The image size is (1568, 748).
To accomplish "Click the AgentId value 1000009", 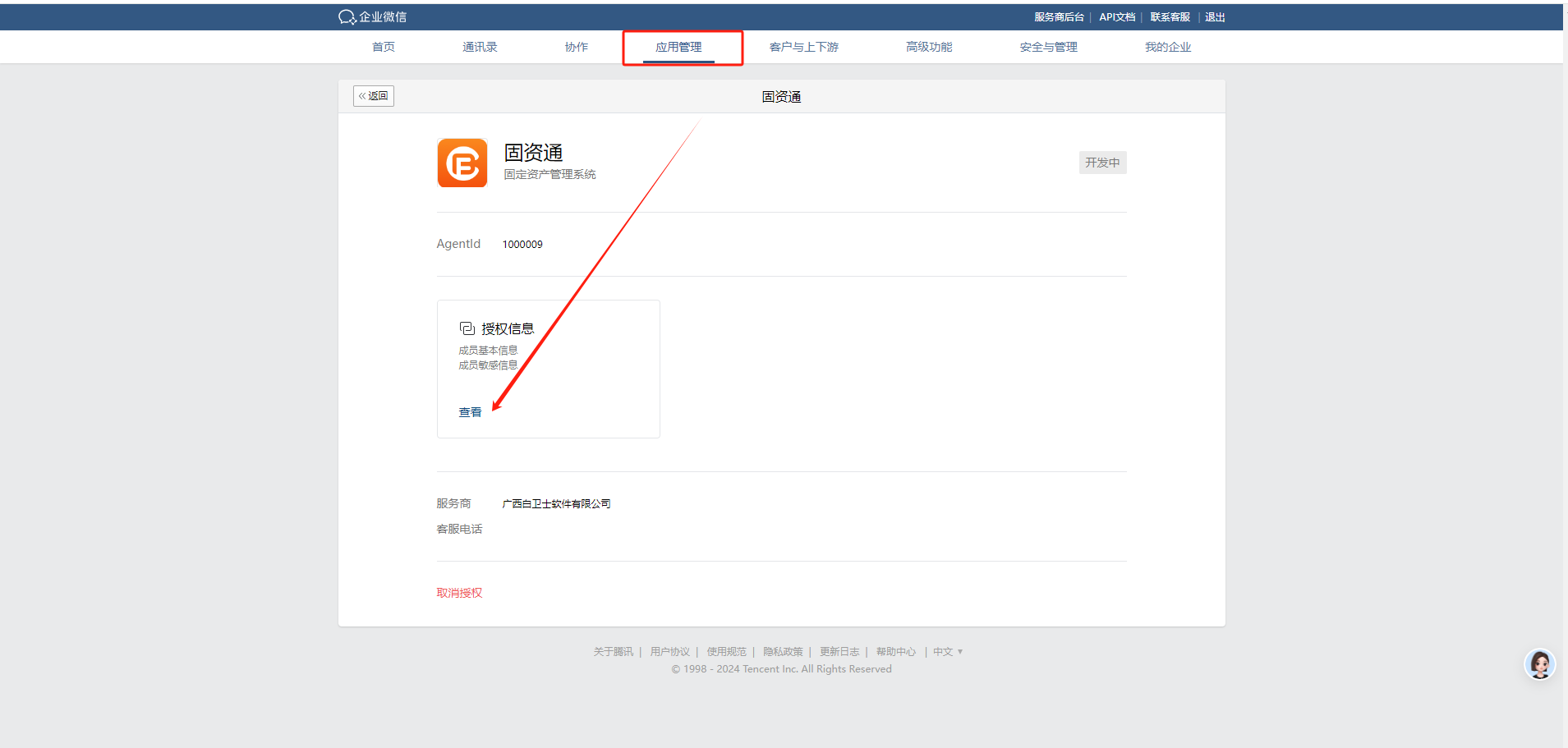I will click(x=522, y=245).
